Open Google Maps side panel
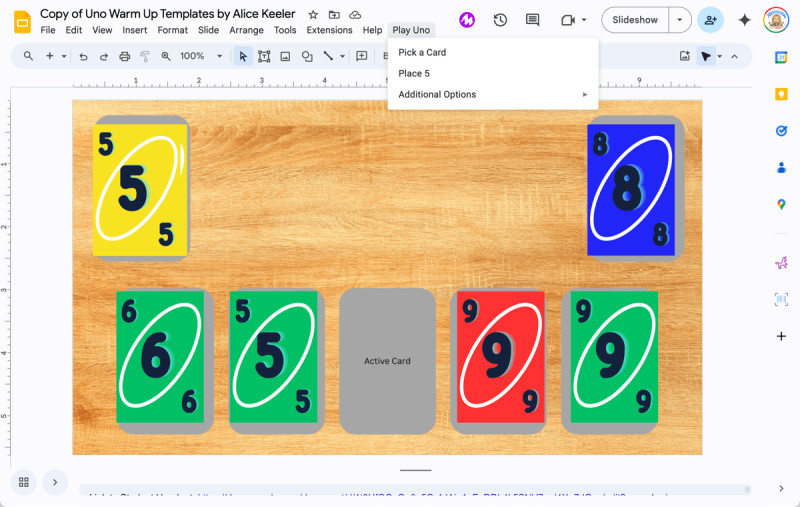The image size is (800, 507). coord(781,204)
